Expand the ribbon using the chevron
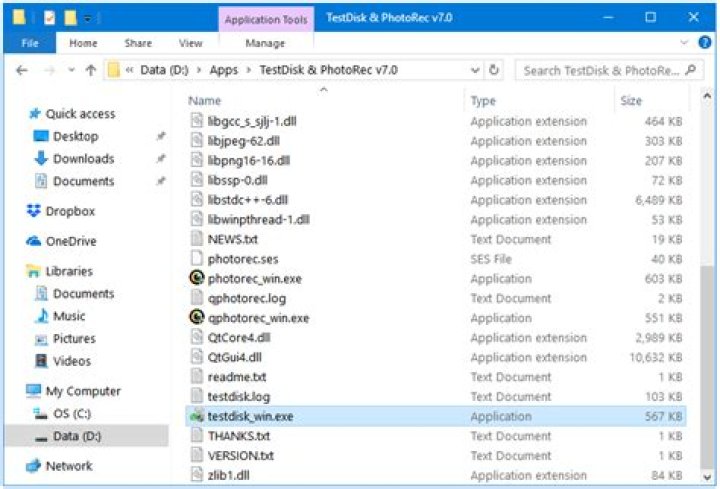Screen dimensions: 720x489 click(684, 43)
